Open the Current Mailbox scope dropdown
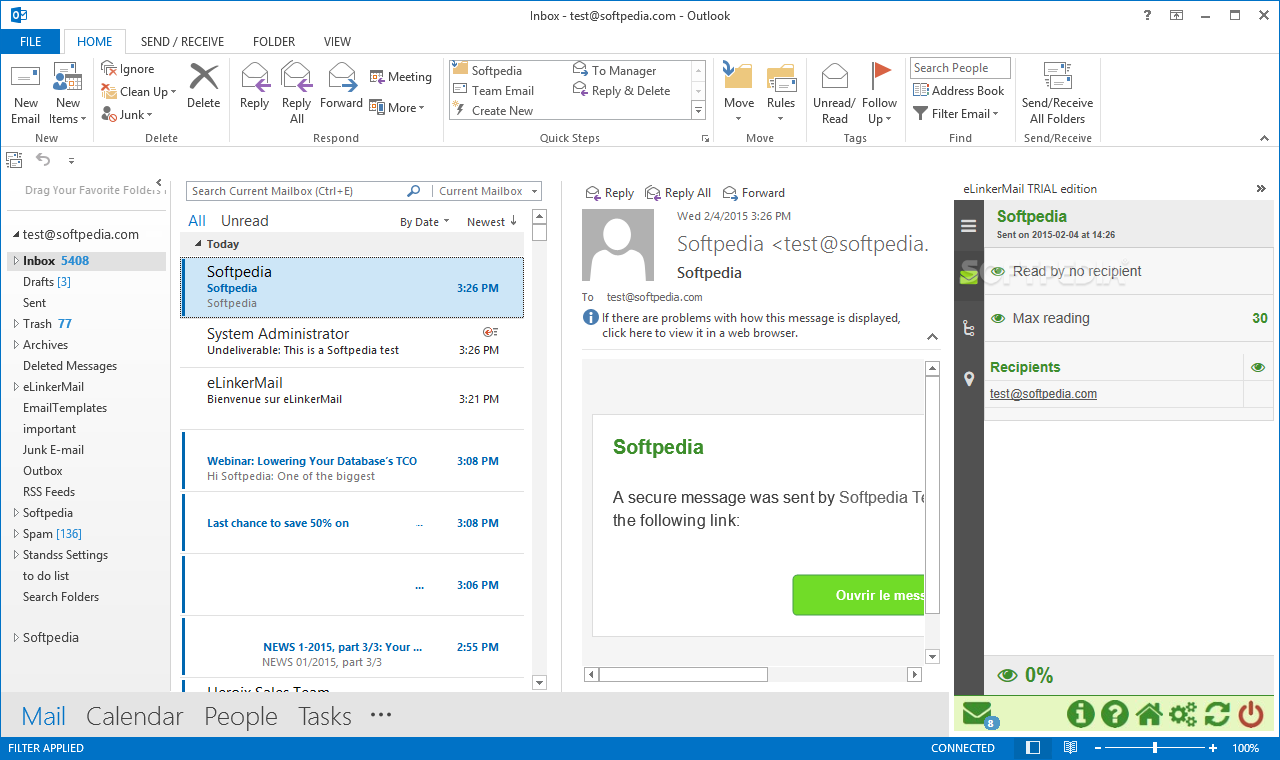 (x=488, y=191)
